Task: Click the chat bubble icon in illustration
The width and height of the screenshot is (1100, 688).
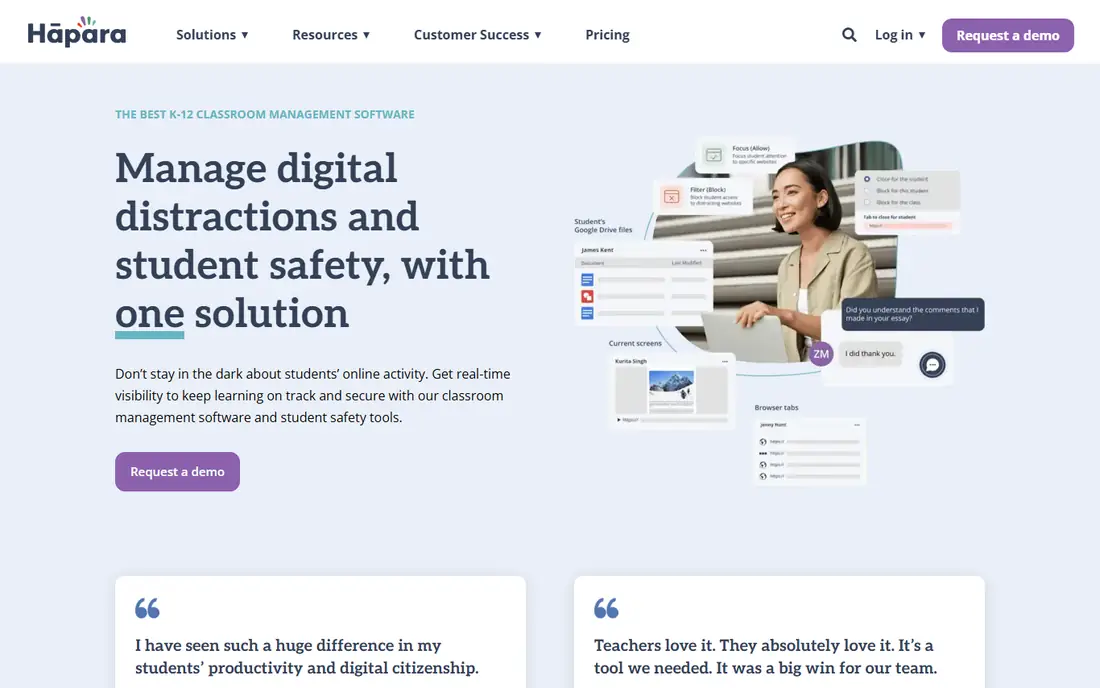Action: [932, 365]
